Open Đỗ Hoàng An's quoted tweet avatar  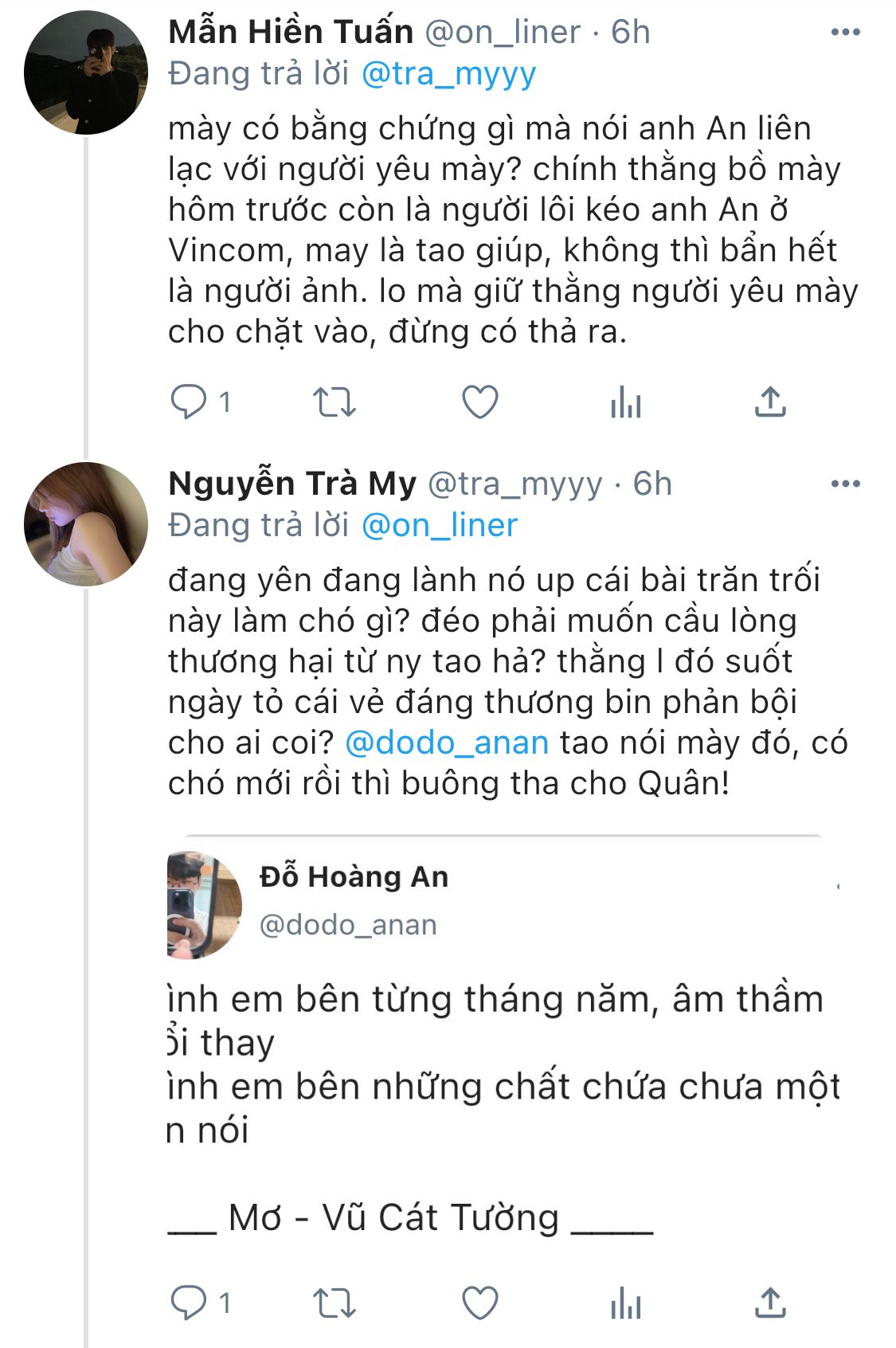(204, 904)
